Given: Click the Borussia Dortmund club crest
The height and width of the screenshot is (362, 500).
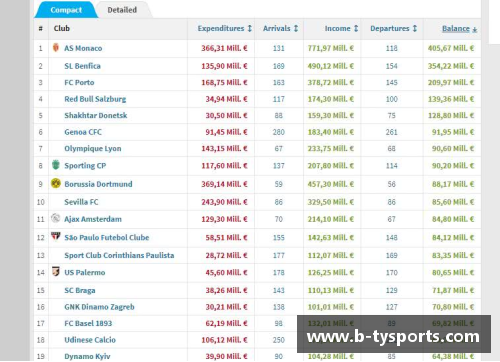Looking at the screenshot, I should (56, 183).
